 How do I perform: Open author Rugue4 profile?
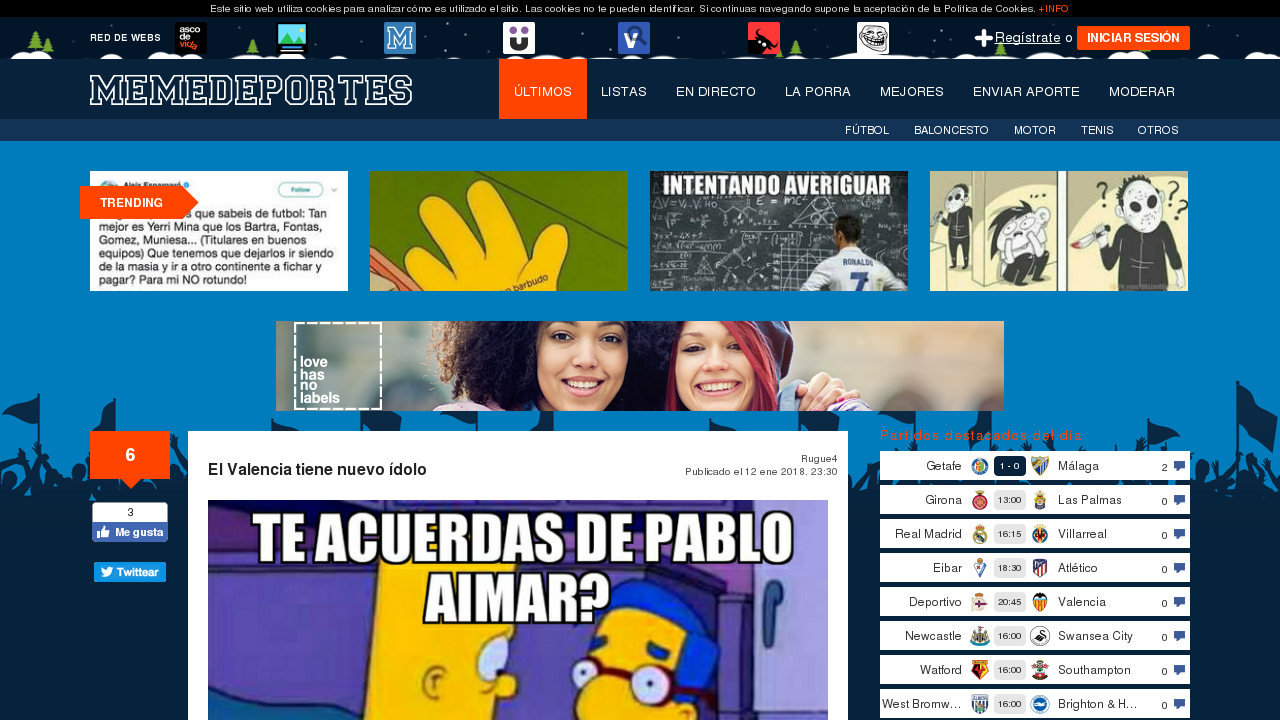(819, 459)
